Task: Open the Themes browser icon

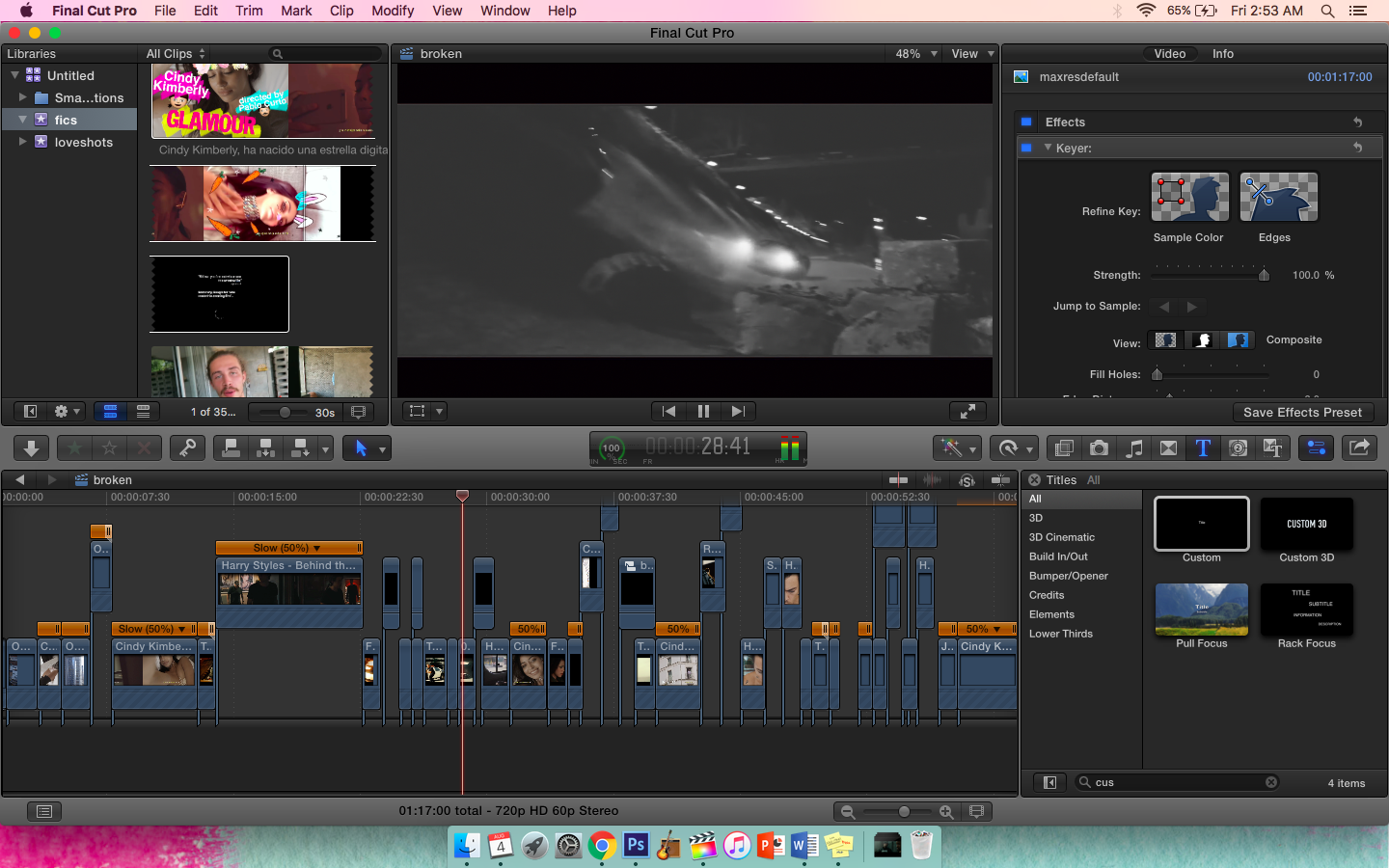Action: click(1272, 448)
